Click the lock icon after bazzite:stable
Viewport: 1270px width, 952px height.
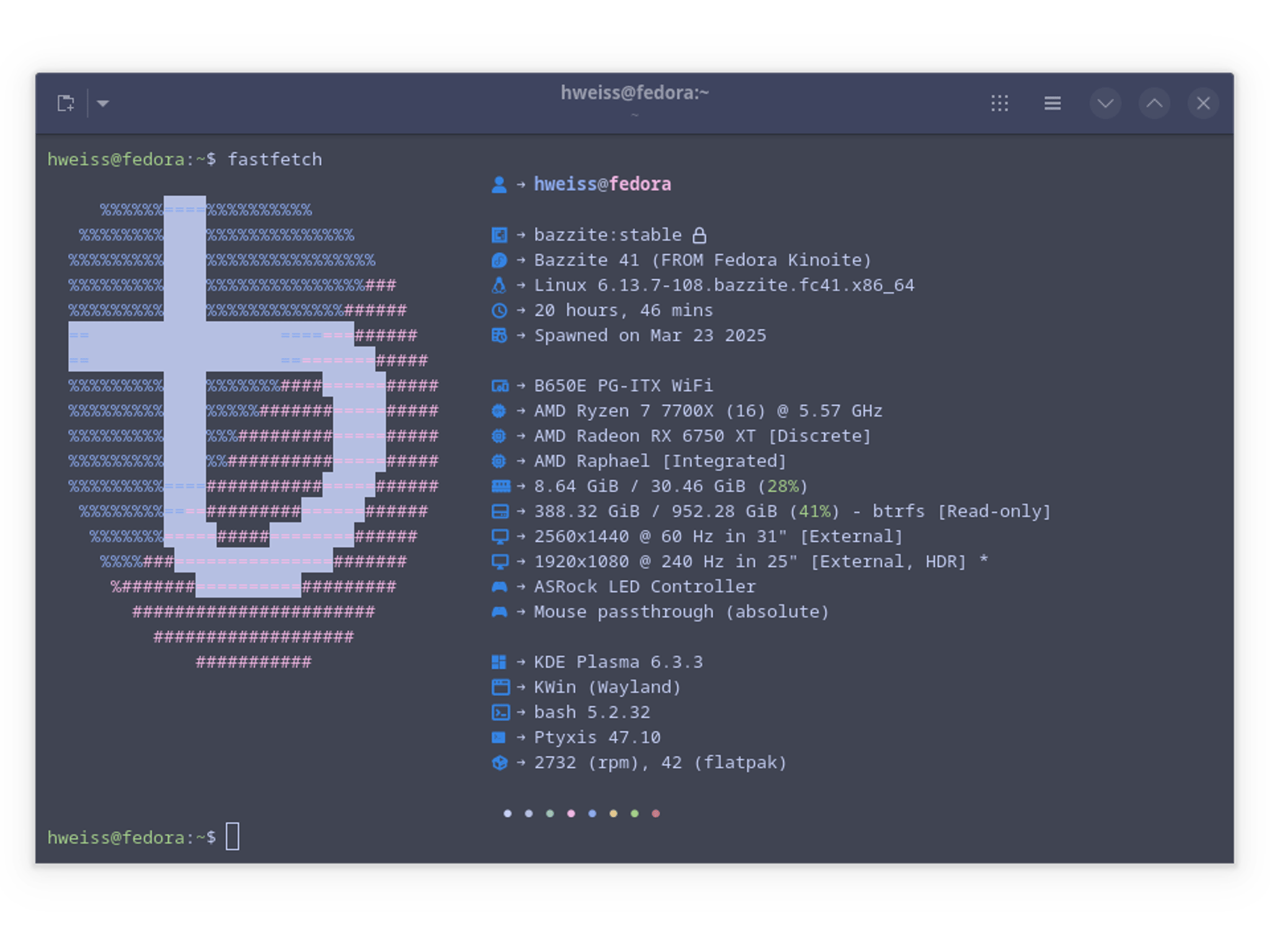click(x=699, y=235)
